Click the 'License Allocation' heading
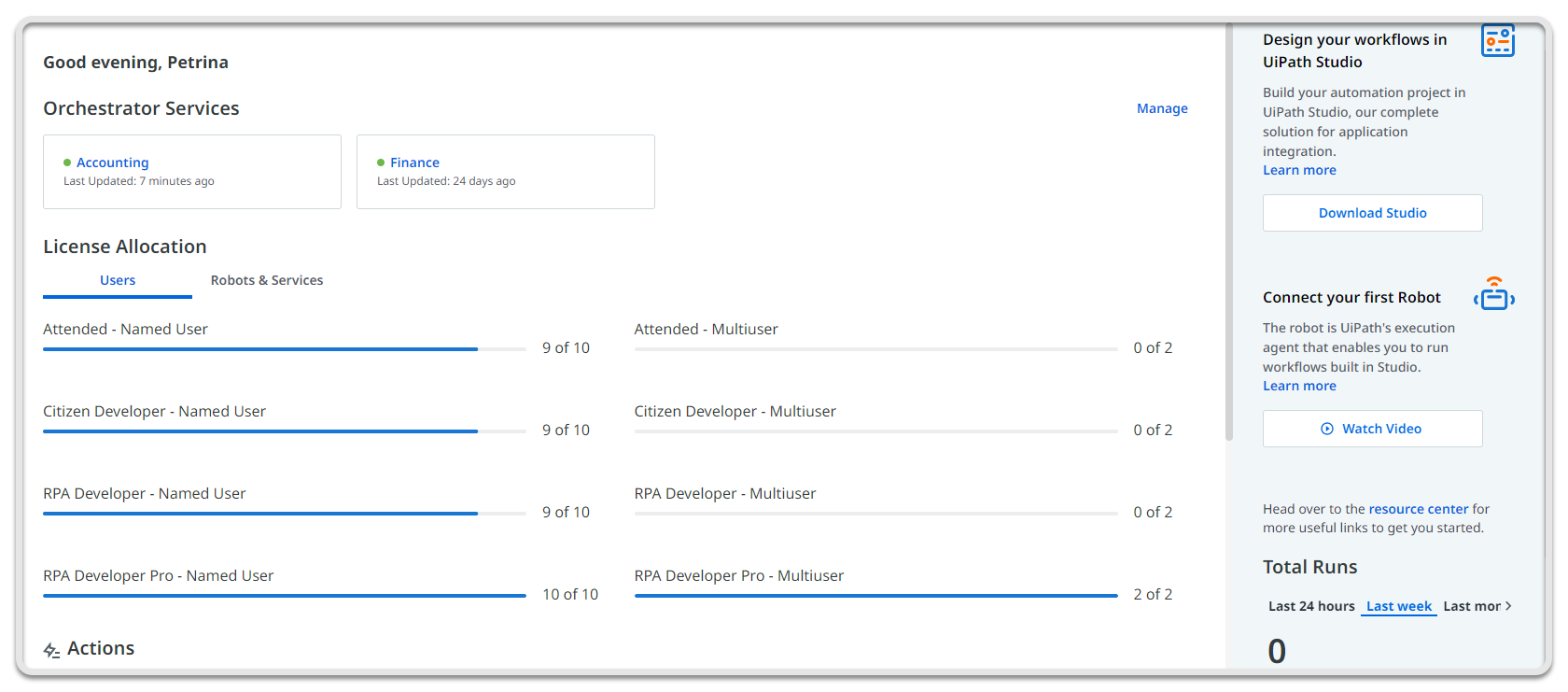The height and width of the screenshot is (692, 1568). pyautogui.click(x=125, y=247)
